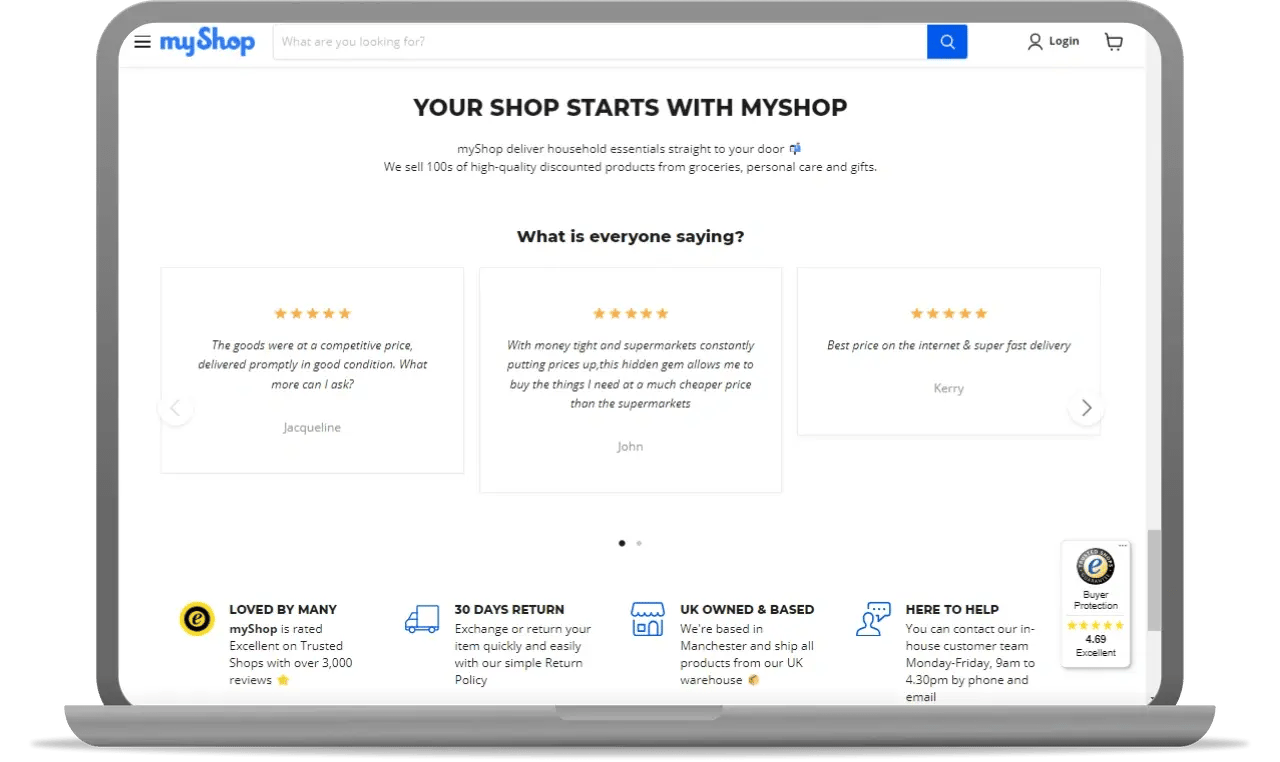Click the blue search magnifier button
Image resolution: width=1280 pixels, height=762 pixels.
[x=947, y=42]
